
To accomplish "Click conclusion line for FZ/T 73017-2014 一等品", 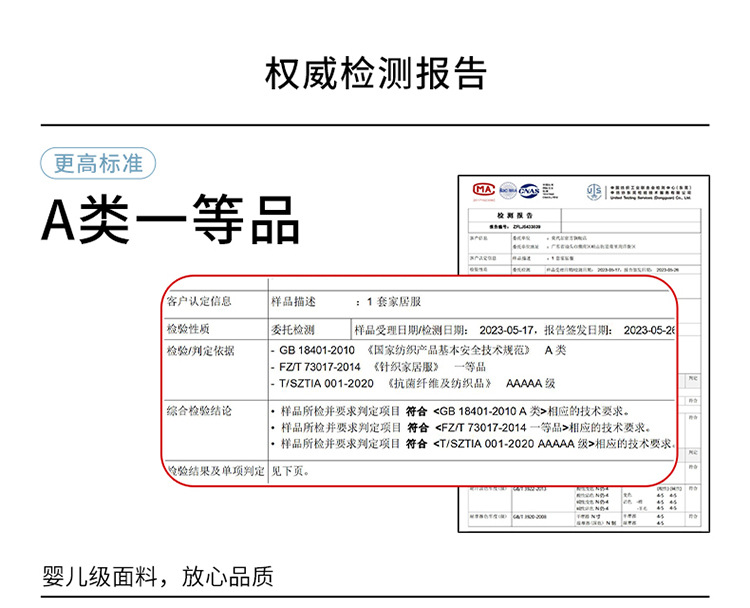I will [461, 427].
